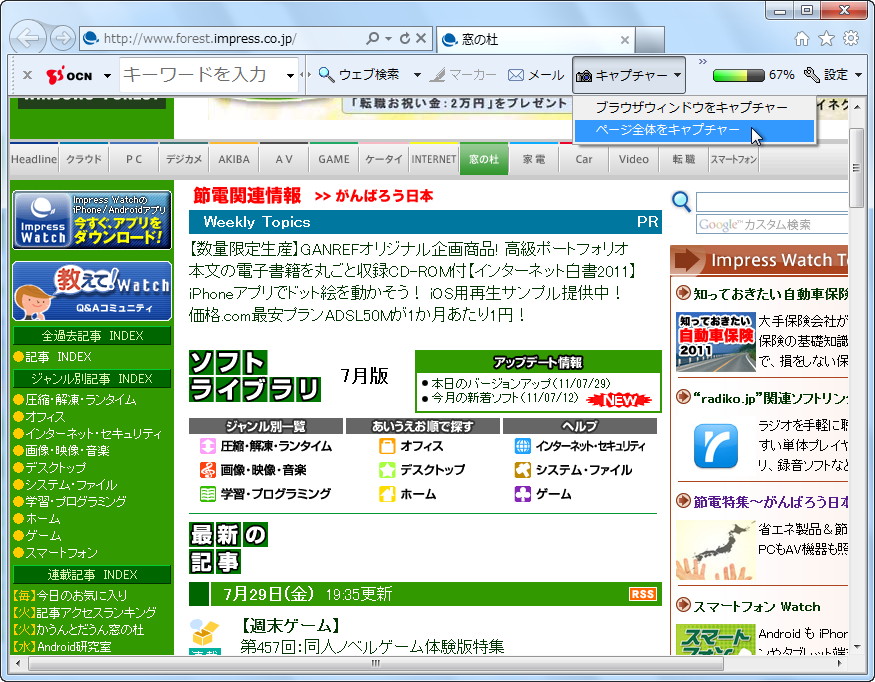Open browser tools with the gear icon
The width and height of the screenshot is (875, 682).
[x=851, y=38]
